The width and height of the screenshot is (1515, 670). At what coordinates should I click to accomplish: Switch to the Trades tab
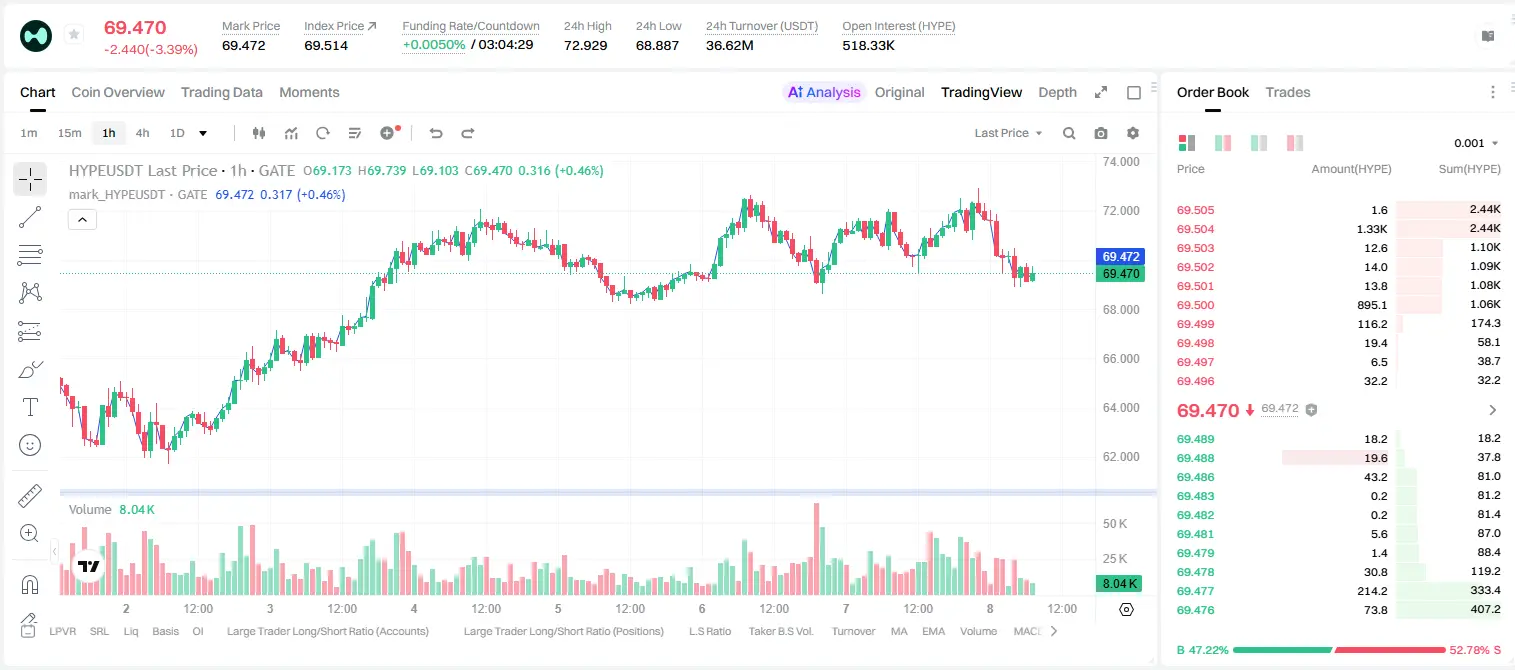1288,92
